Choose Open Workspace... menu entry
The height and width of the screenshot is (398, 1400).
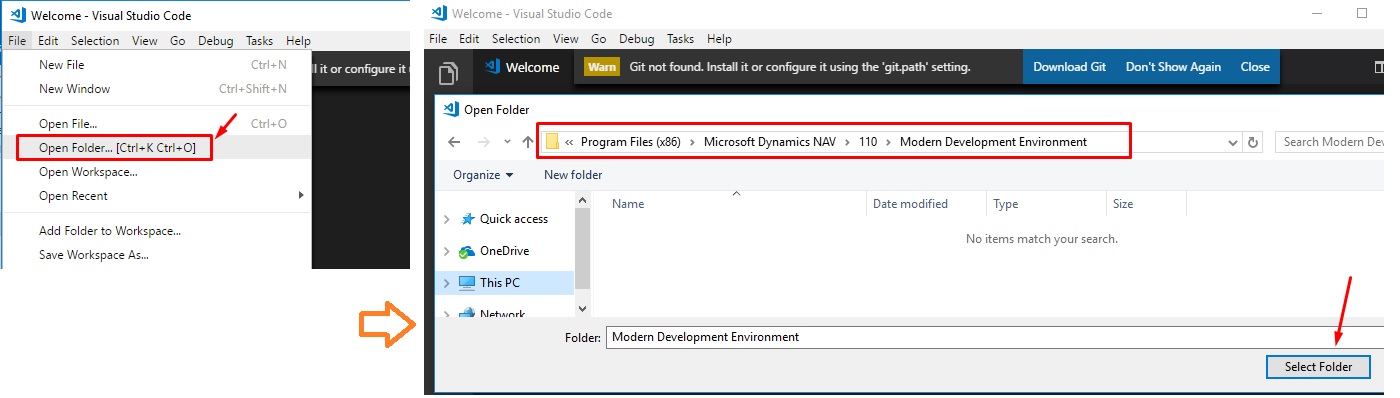157,171
